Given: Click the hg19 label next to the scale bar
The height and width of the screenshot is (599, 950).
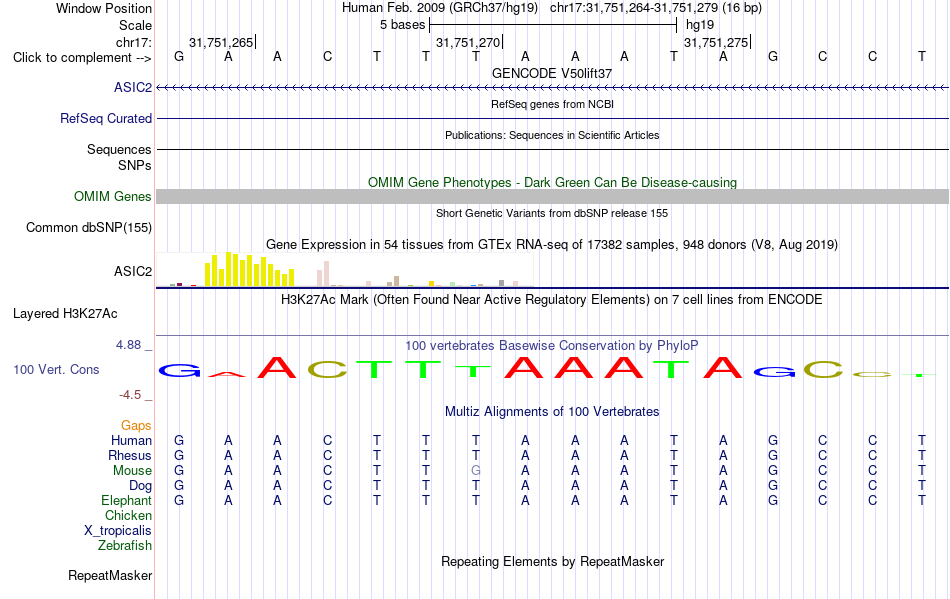Looking at the screenshot, I should [700, 25].
